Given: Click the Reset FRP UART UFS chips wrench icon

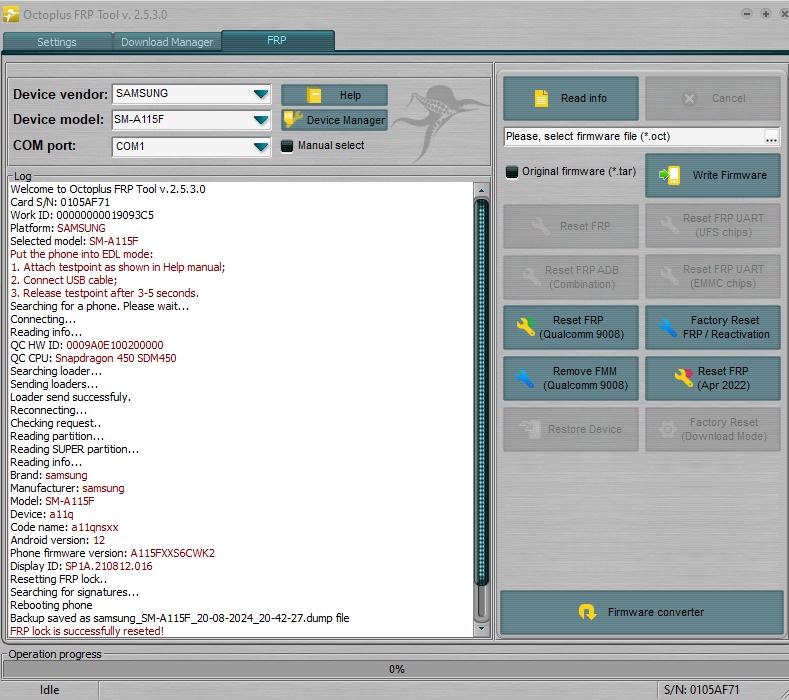Looking at the screenshot, I should click(669, 225).
